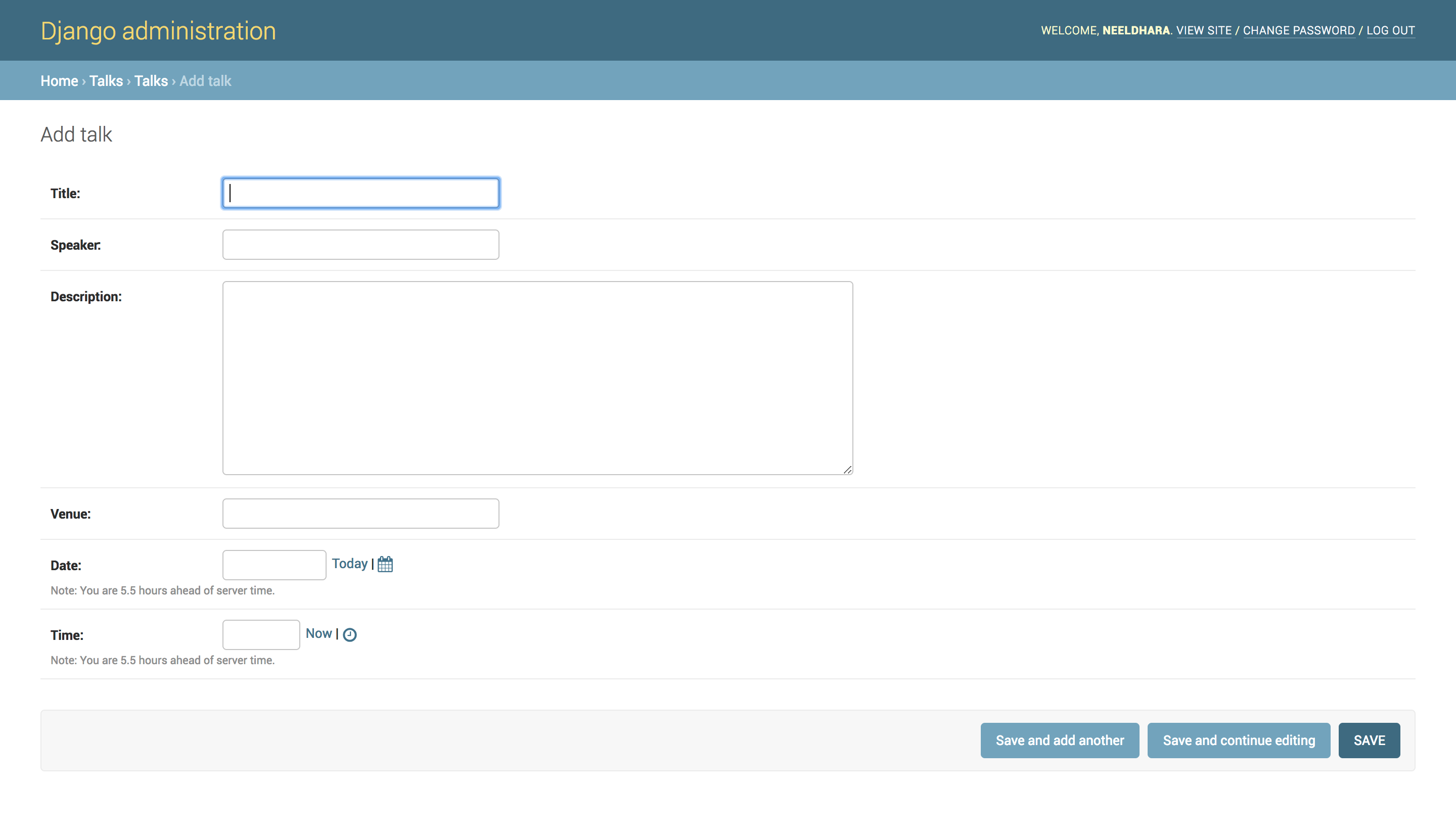Click the Venue field label
Image resolution: width=1456 pixels, height=832 pixels.
71,514
